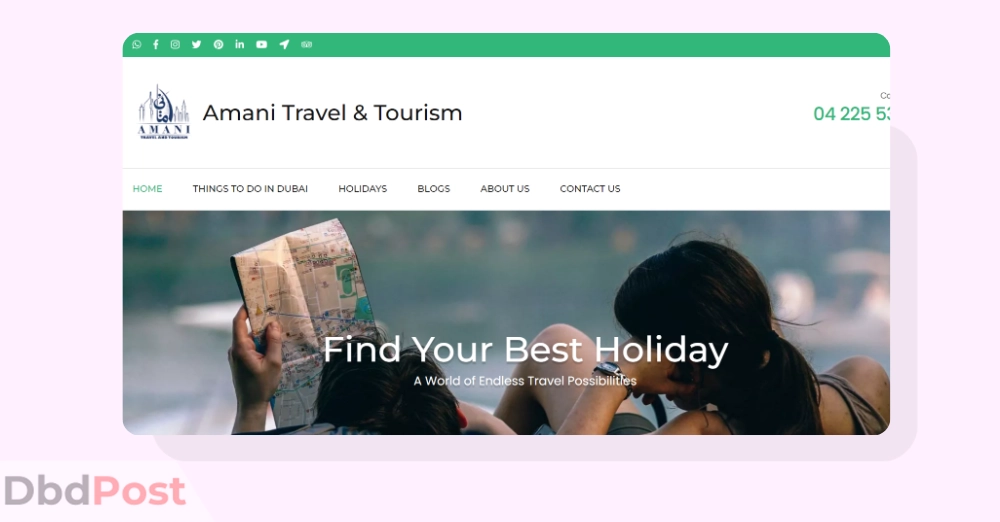This screenshot has width=1000, height=522.
Task: Open THINGS TO DO IN DUBAI menu
Action: tap(250, 189)
